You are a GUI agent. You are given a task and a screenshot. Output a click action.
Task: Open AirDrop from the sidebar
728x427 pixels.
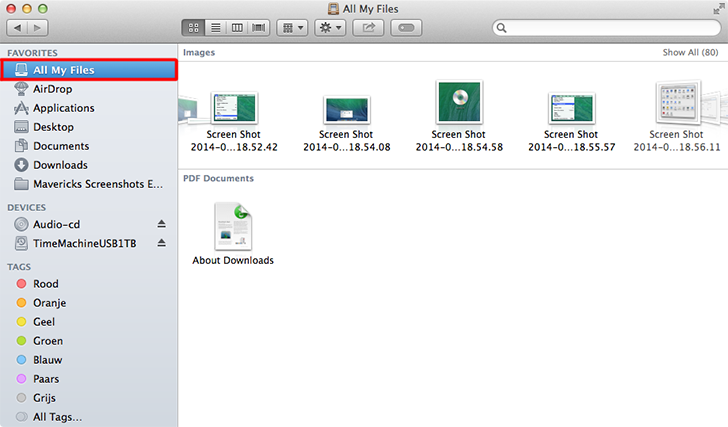[89, 89]
